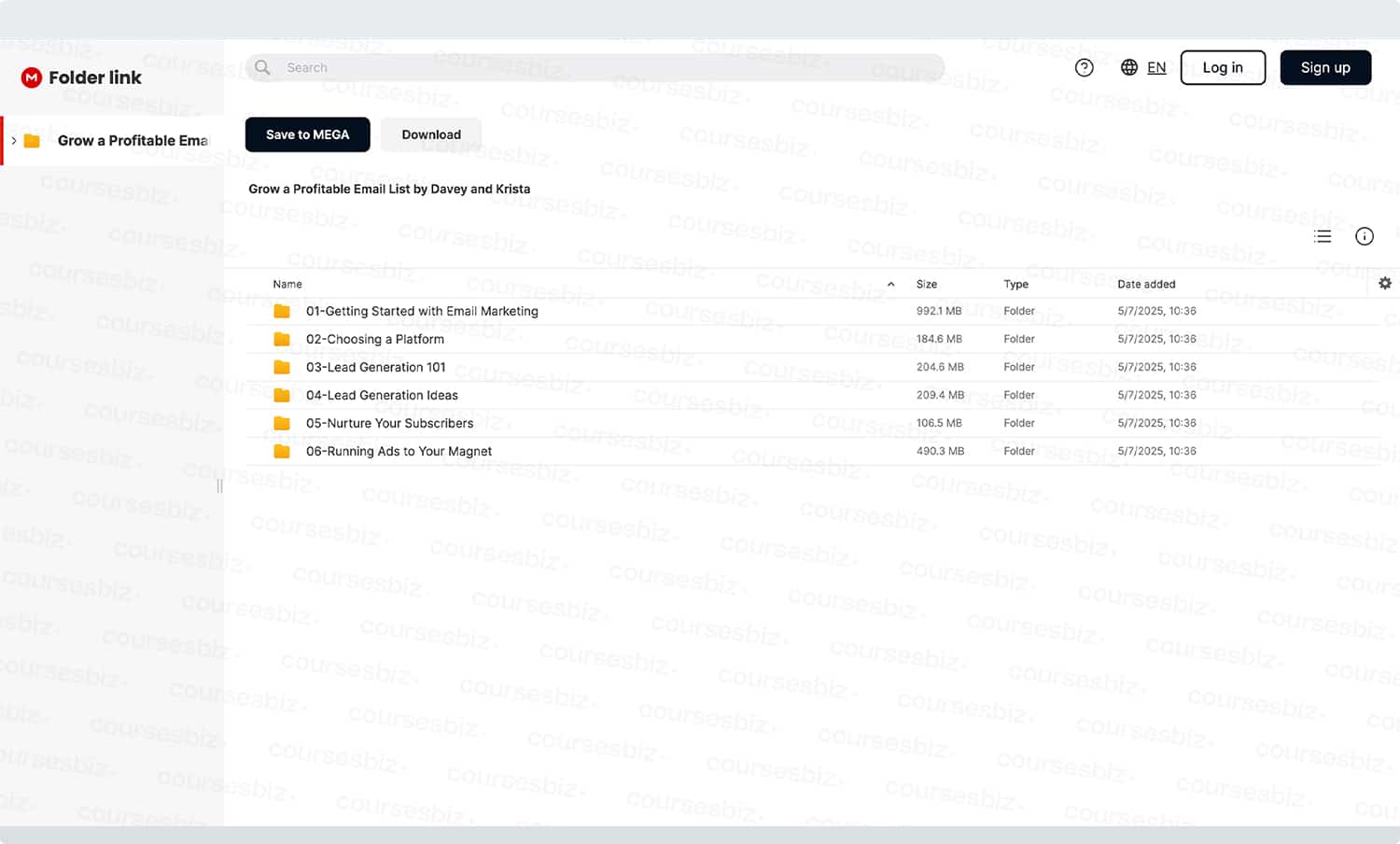1400x844 pixels.
Task: Select 03-Lead Generation 101 folder name
Action: 376,367
